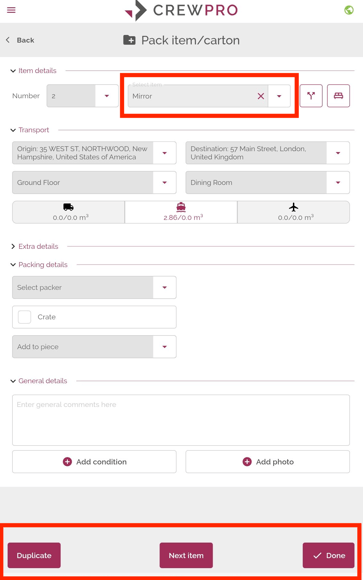Go Back to previous screen
Image resolution: width=363 pixels, height=580 pixels.
[x=20, y=40]
